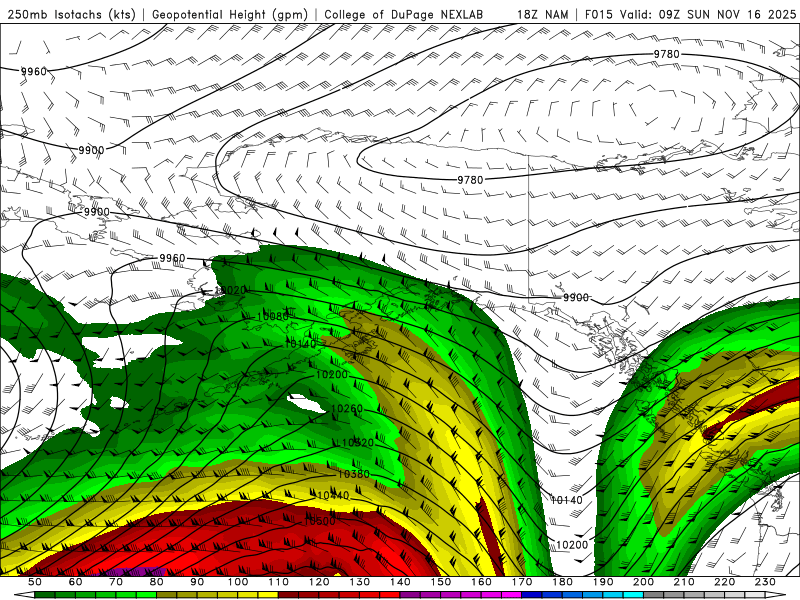Click the 140 value on the isotach scale
The height and width of the screenshot is (600, 800).
coord(400,582)
